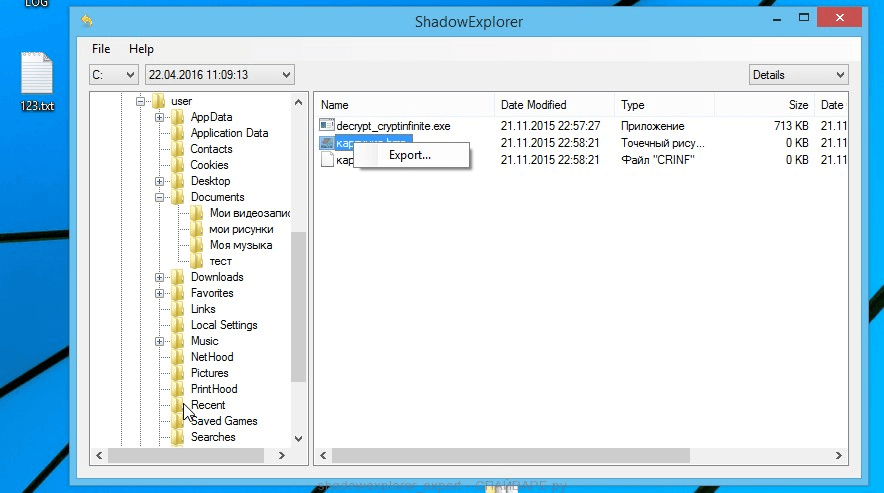Click the 713 KB size cell
The image size is (884, 493).
(791, 126)
